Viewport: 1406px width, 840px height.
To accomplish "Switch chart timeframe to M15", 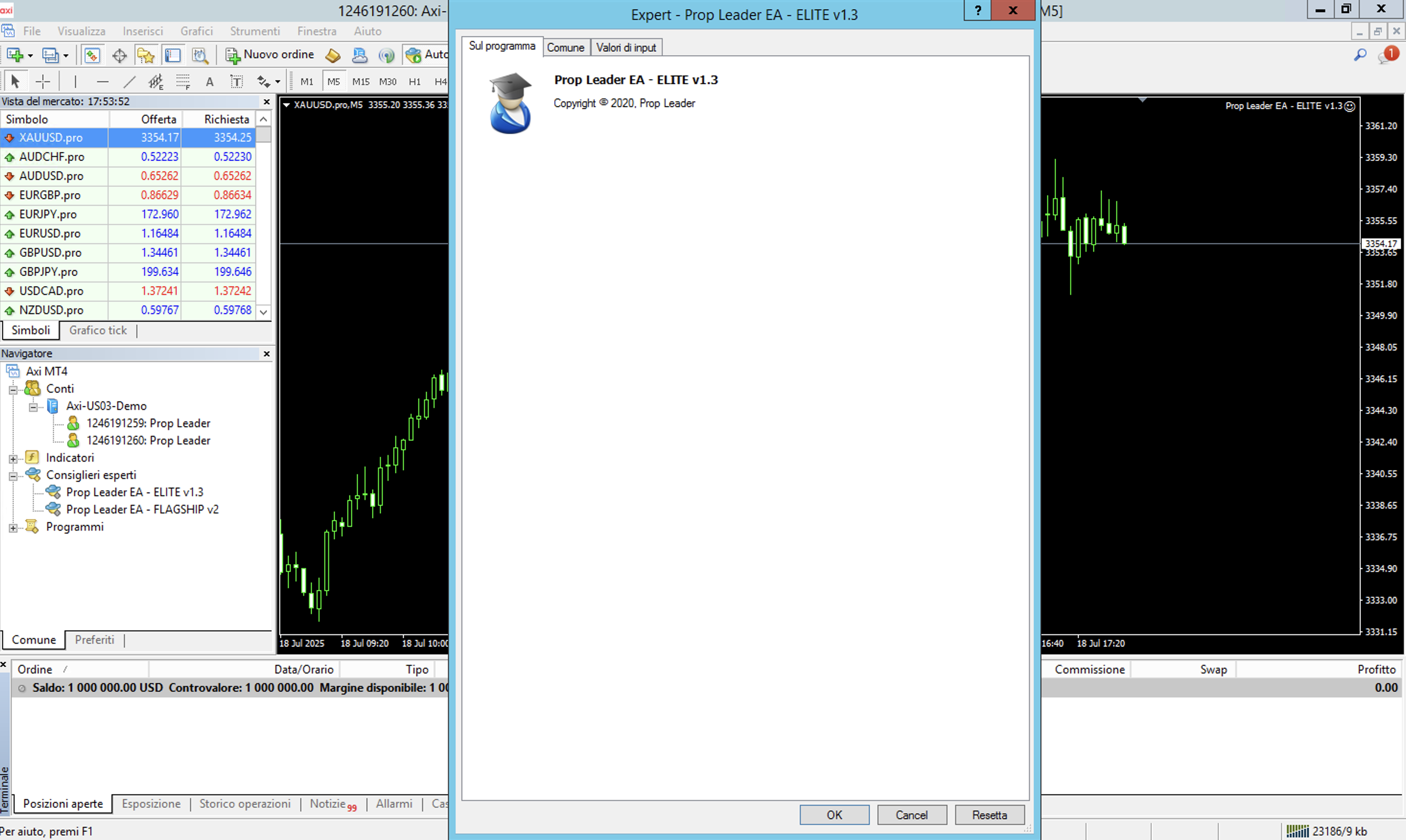I will (x=361, y=82).
